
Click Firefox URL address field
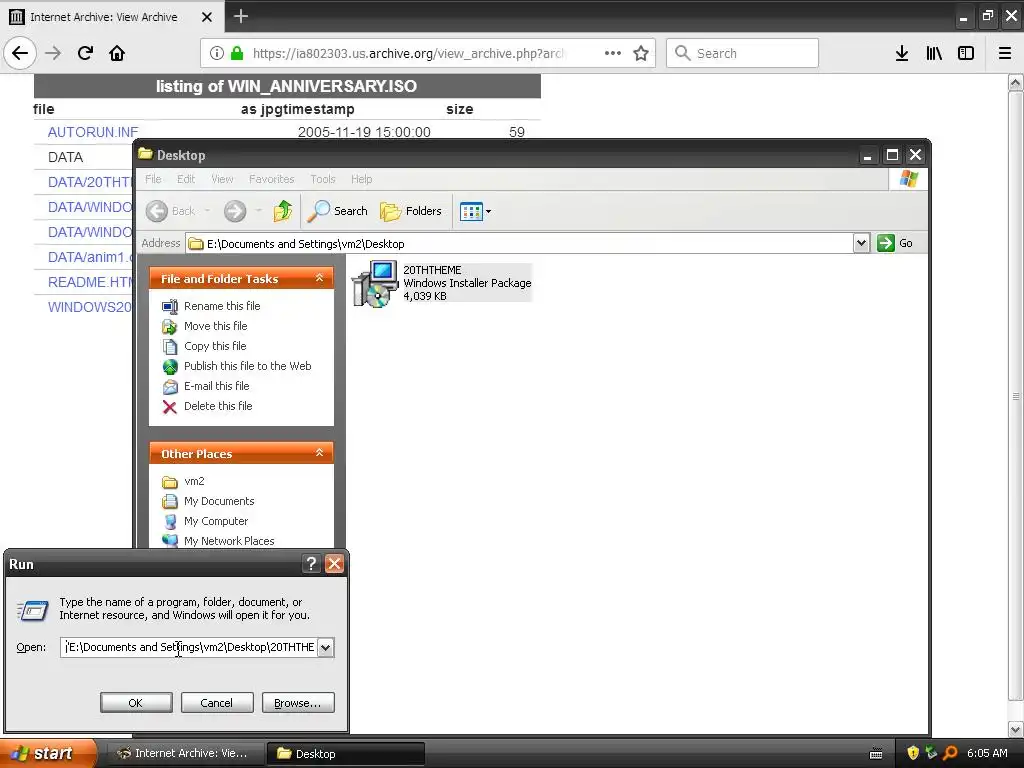408,53
